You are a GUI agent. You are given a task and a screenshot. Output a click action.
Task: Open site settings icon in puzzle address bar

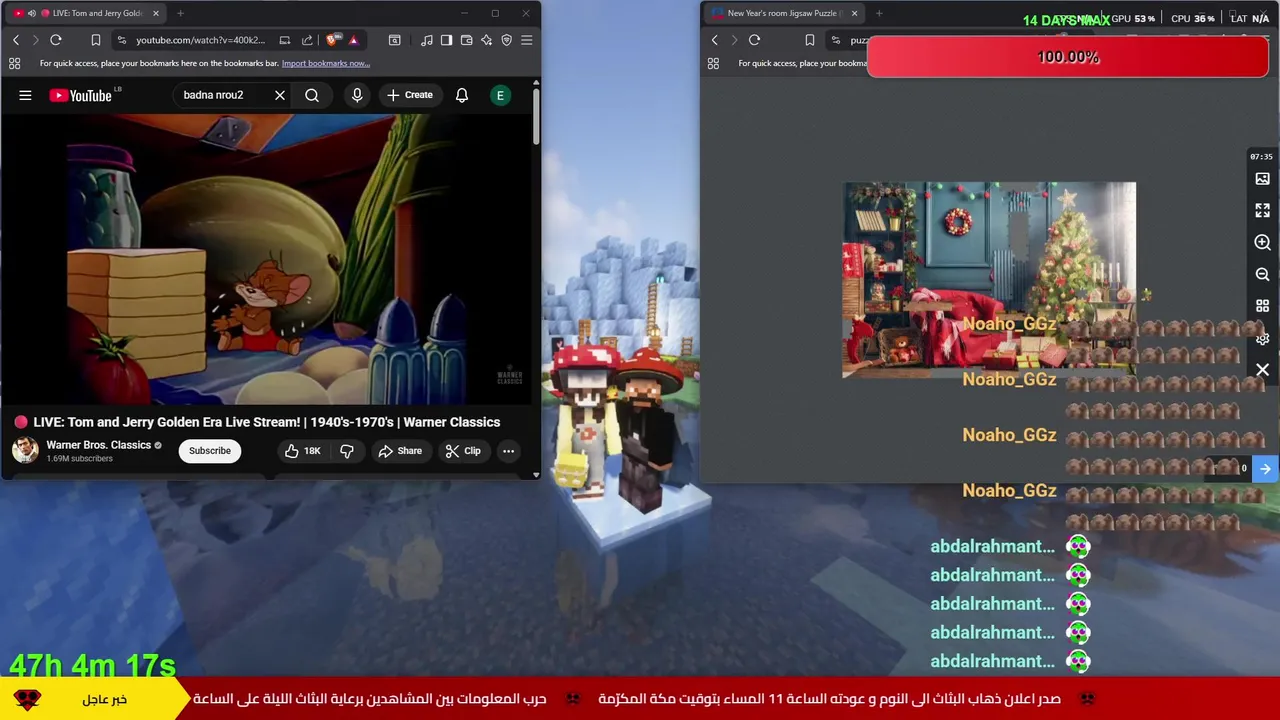[836, 40]
